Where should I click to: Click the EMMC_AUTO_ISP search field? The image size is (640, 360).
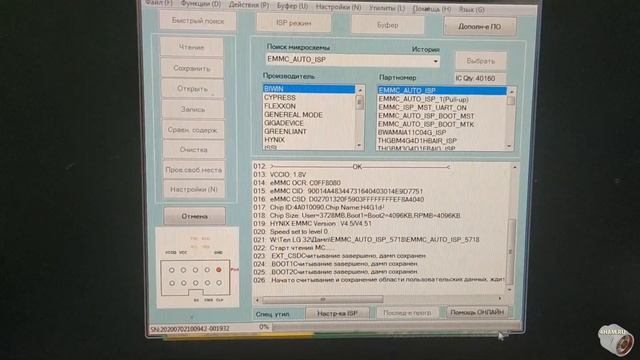click(352, 60)
